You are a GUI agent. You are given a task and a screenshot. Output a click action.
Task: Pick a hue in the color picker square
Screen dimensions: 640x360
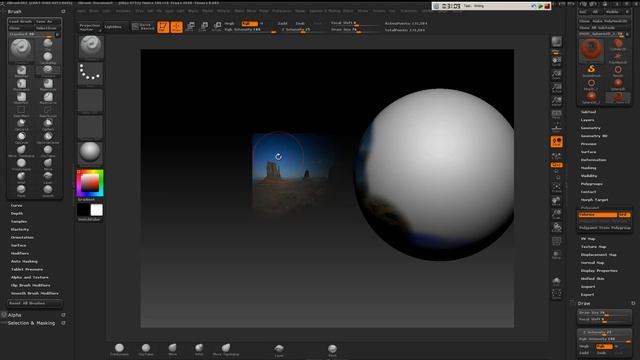[90, 183]
